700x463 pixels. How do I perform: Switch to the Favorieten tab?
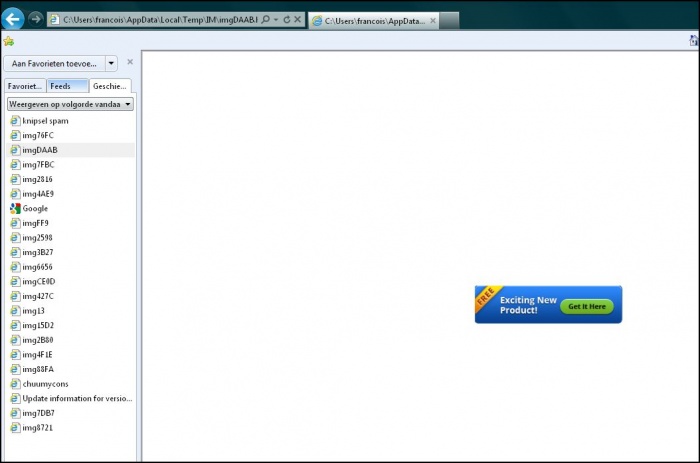pyautogui.click(x=25, y=86)
